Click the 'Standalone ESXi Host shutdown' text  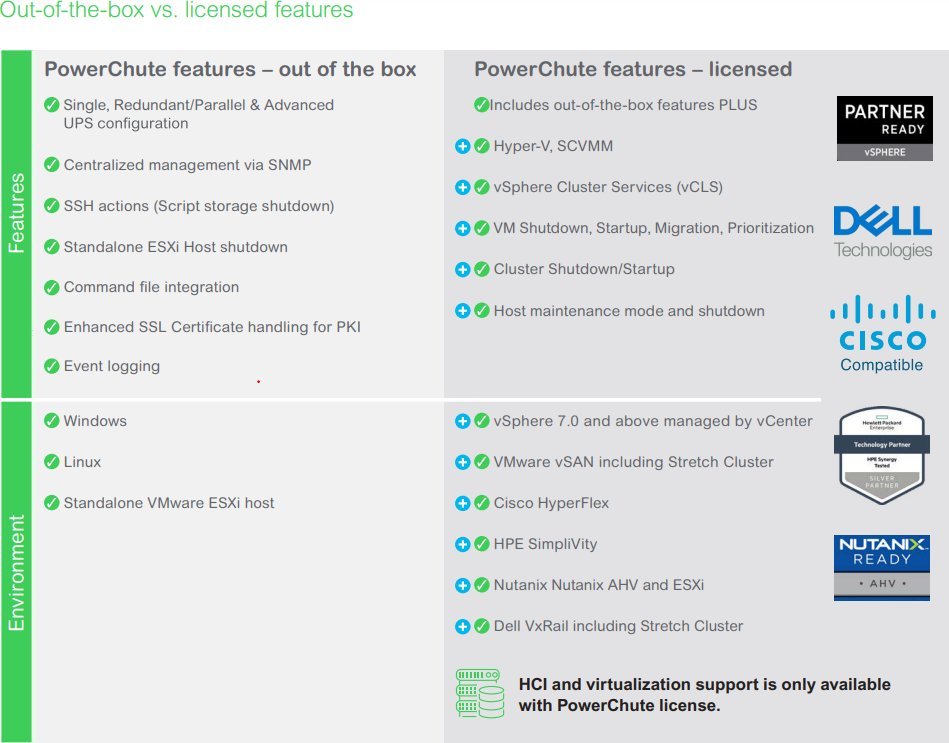tap(176, 247)
